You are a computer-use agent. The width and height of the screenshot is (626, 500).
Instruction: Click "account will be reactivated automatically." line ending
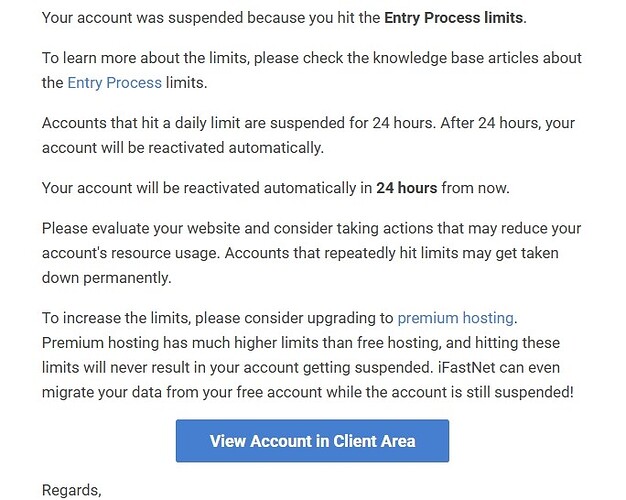pos(185,148)
